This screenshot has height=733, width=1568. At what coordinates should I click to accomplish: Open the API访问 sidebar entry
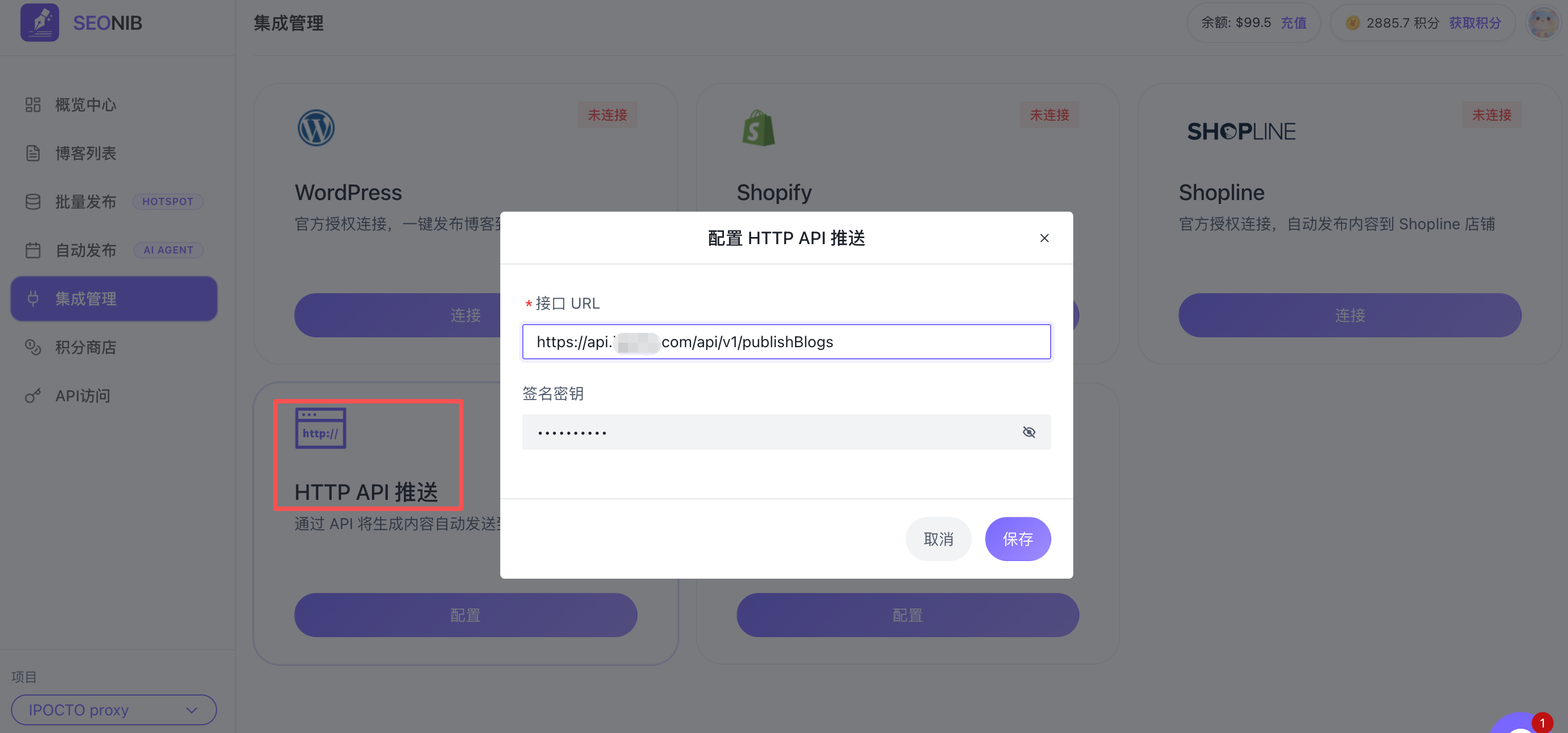click(83, 396)
